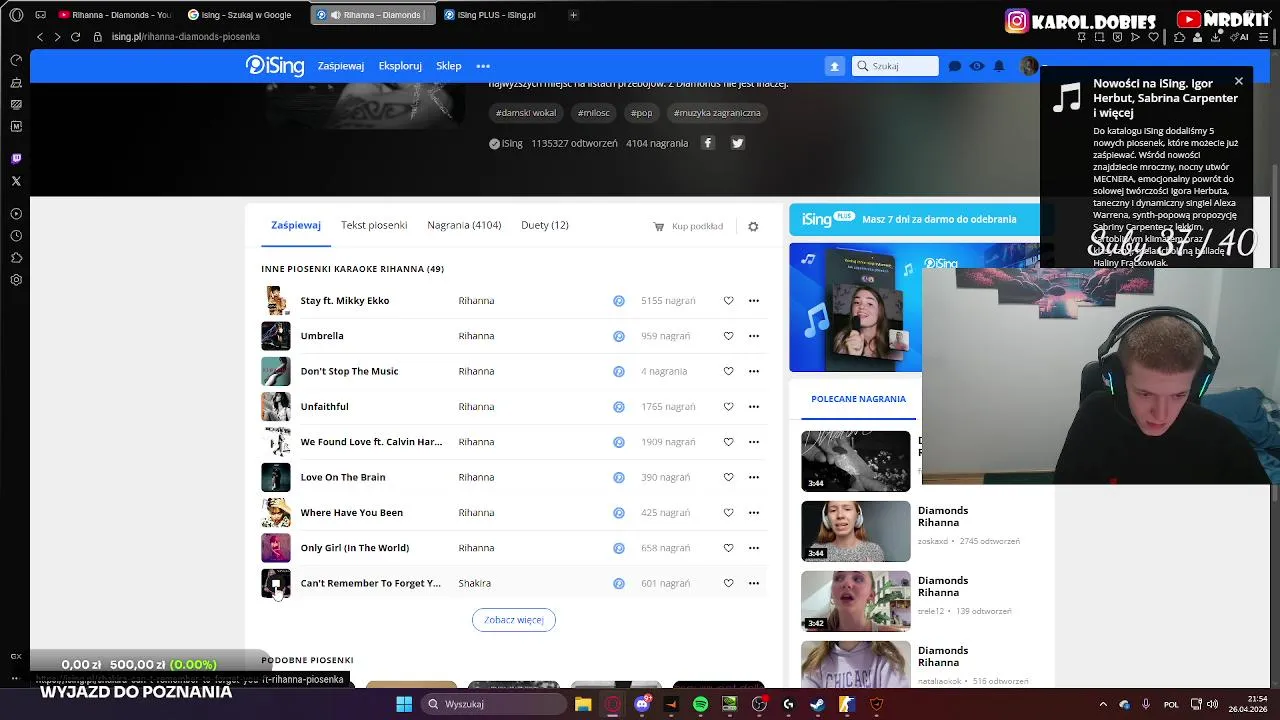The width and height of the screenshot is (1280, 720).
Task: Click the iSing logo
Action: click(275, 66)
